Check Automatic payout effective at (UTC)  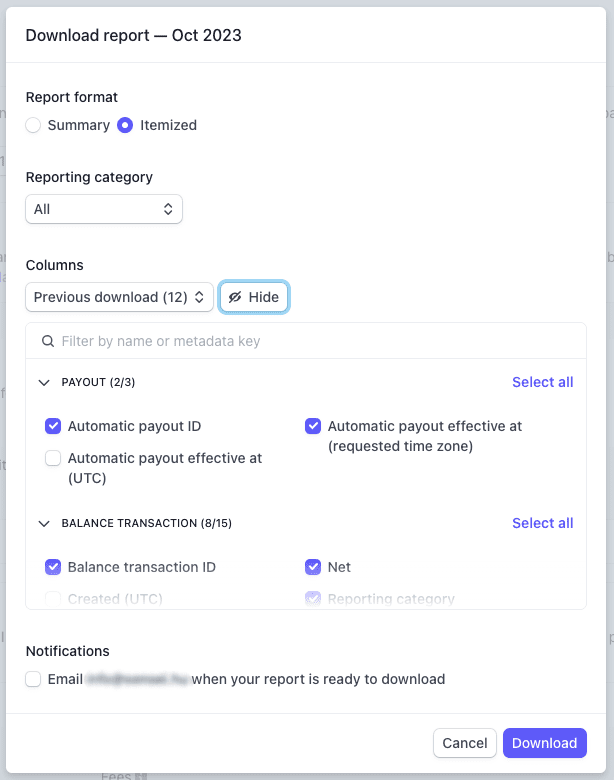(53, 458)
